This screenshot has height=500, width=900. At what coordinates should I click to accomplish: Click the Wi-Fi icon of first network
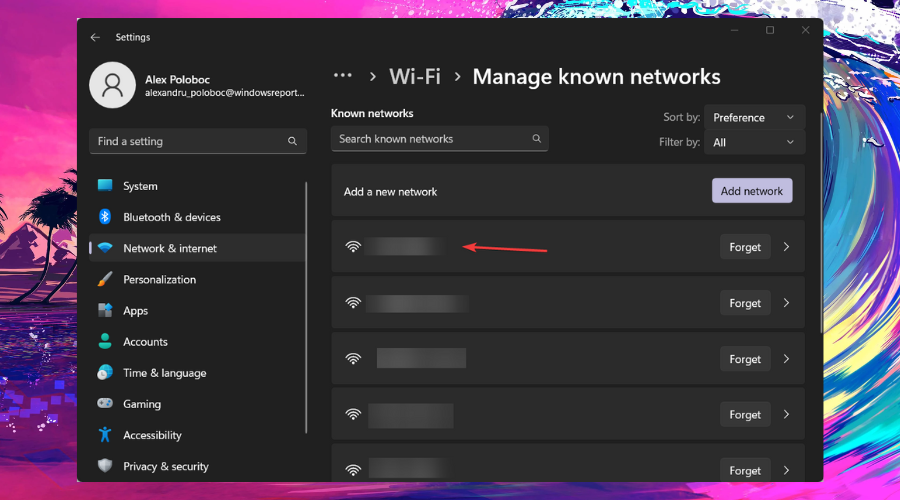click(353, 247)
